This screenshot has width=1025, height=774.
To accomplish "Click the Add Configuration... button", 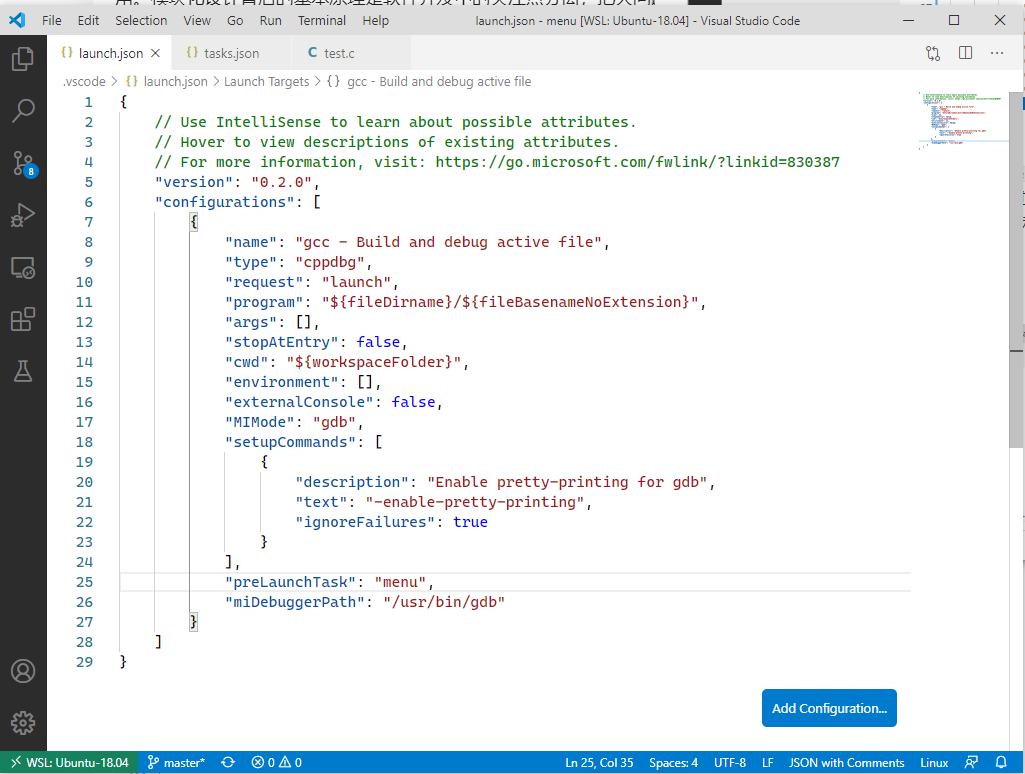I will tap(829, 708).
